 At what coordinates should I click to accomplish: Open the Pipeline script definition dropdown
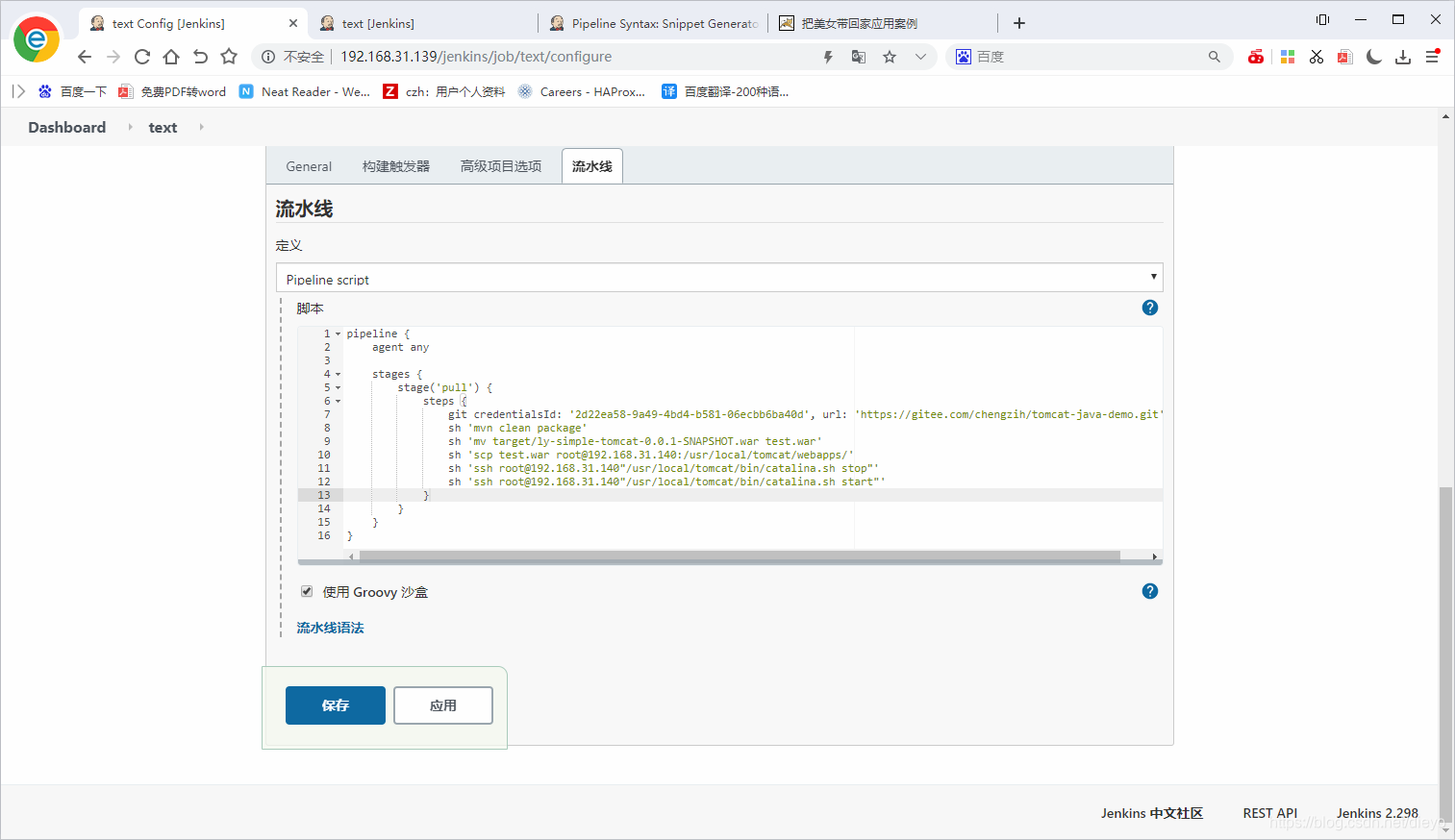(x=719, y=278)
